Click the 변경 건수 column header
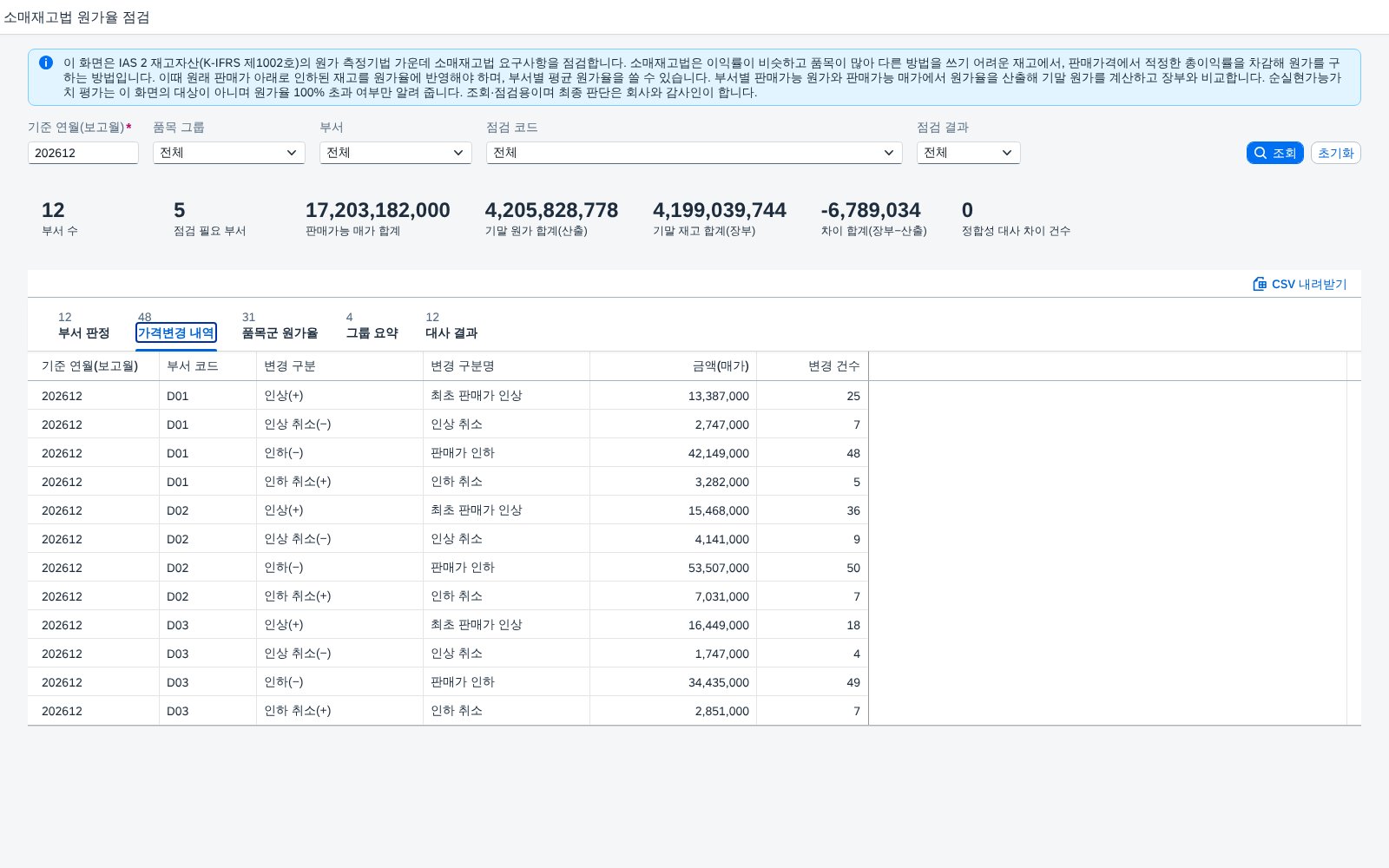Screen dimensions: 1389x868 click(813, 366)
